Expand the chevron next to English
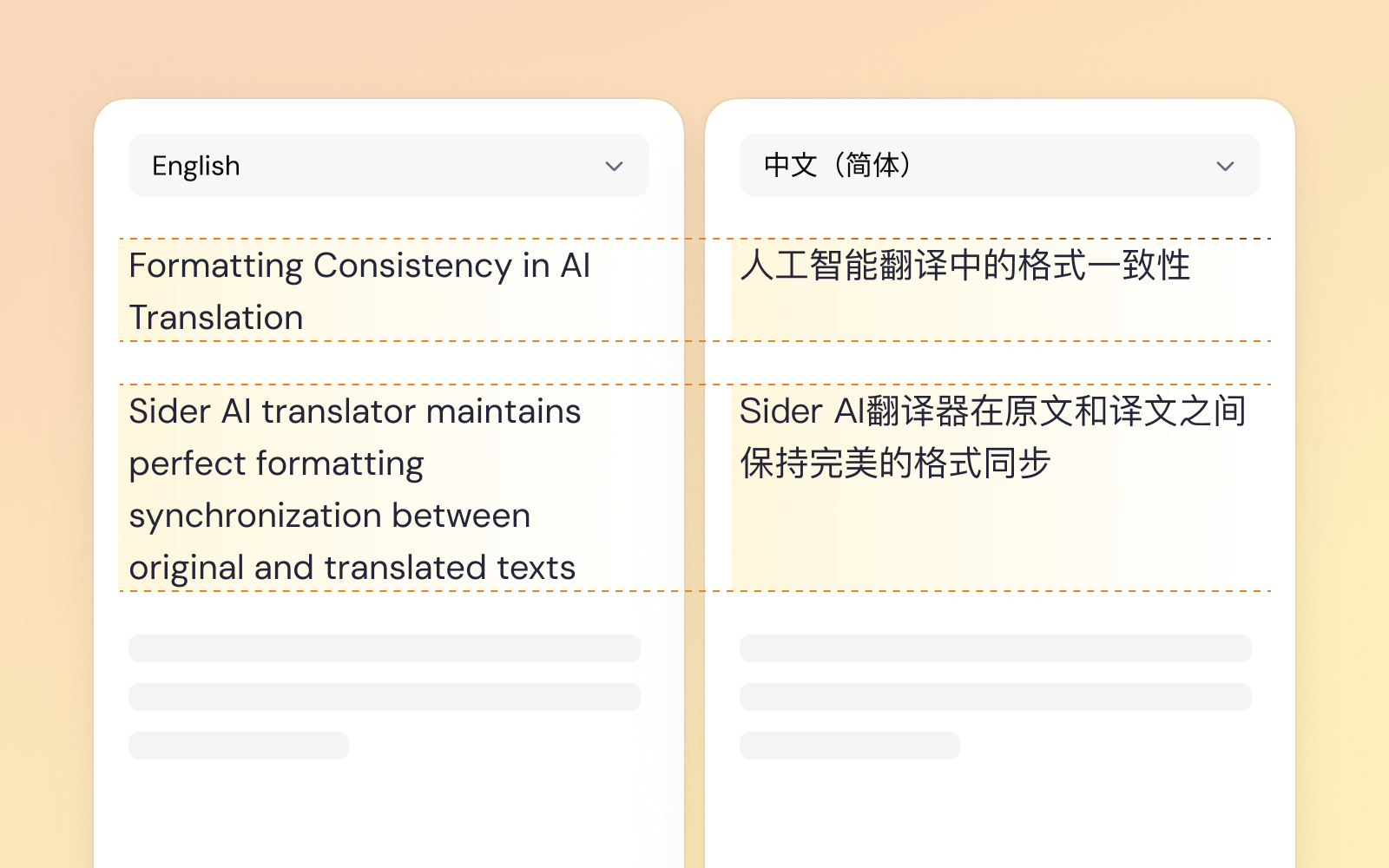The width and height of the screenshot is (1389, 868). click(x=614, y=166)
